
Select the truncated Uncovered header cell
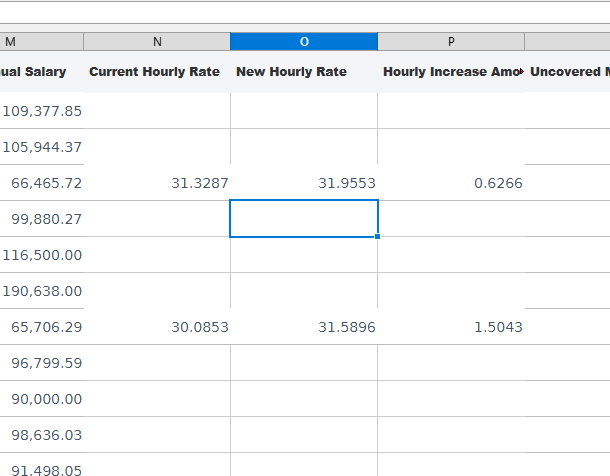(x=568, y=72)
